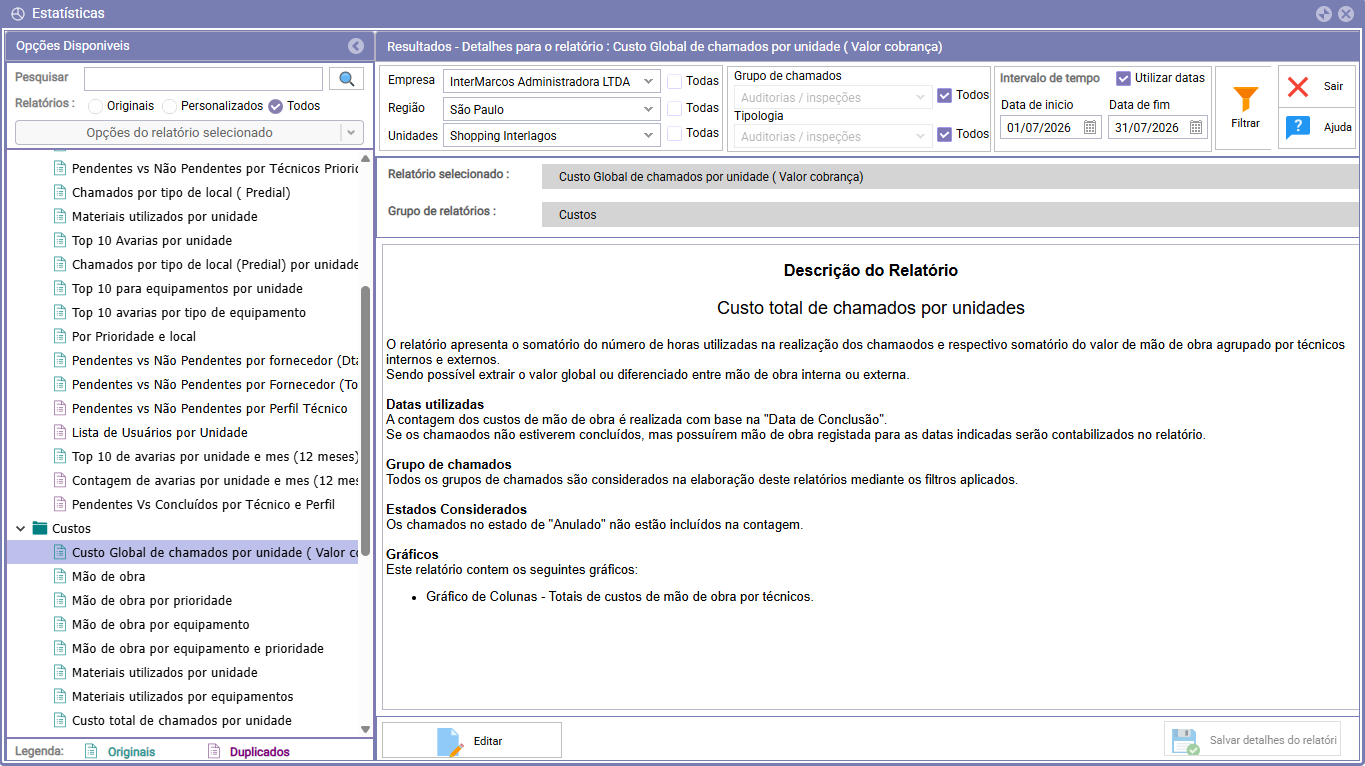This screenshot has height=766, width=1365.
Task: Click the Filtrar button
Action: [x=1245, y=108]
